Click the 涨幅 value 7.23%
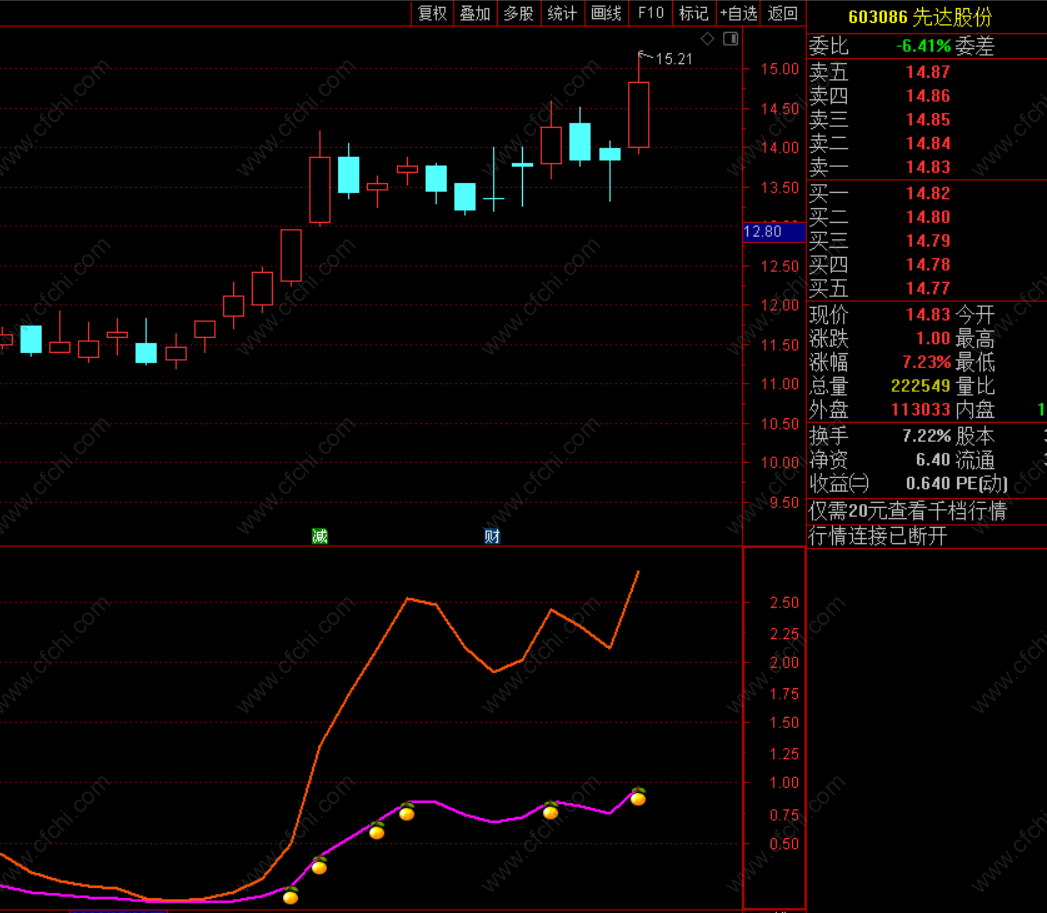 tap(926, 363)
